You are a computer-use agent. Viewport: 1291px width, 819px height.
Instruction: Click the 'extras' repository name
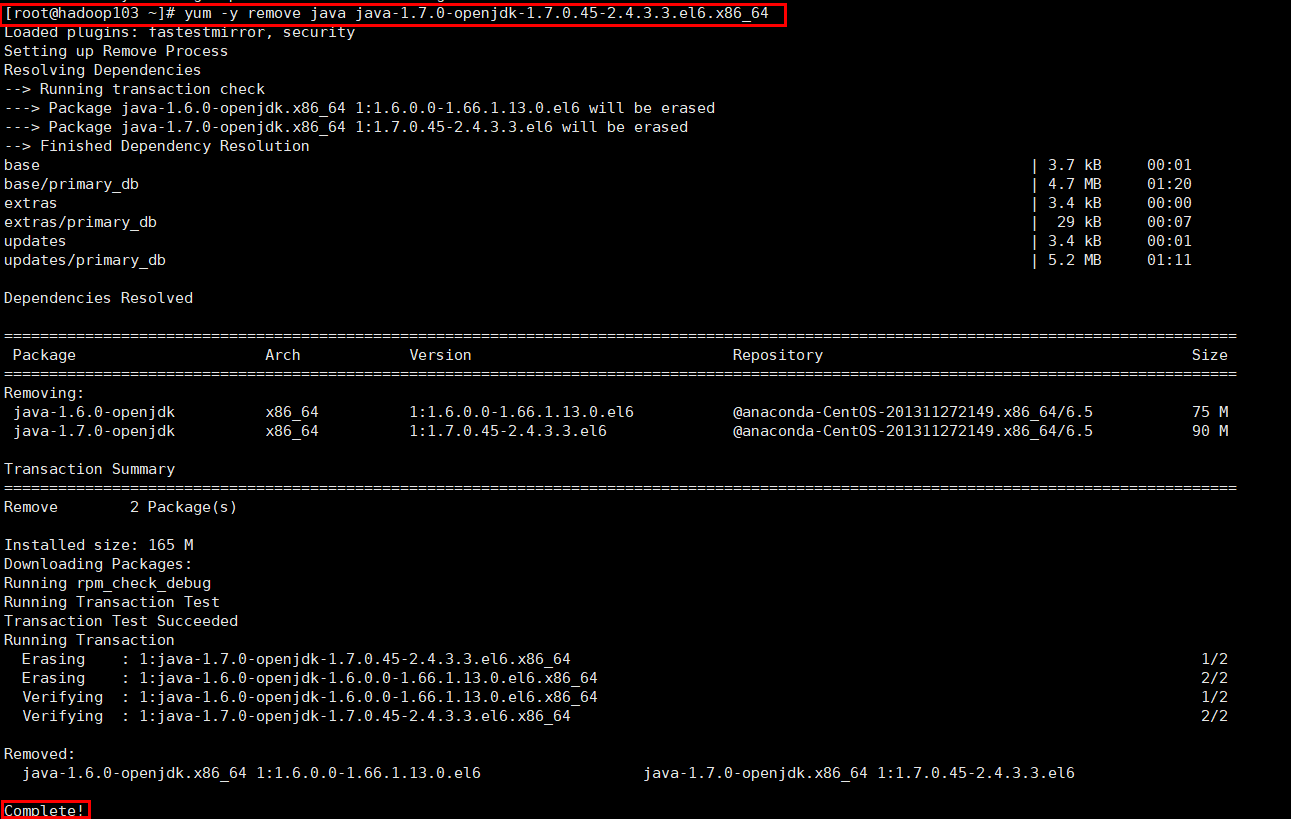[x=31, y=203]
